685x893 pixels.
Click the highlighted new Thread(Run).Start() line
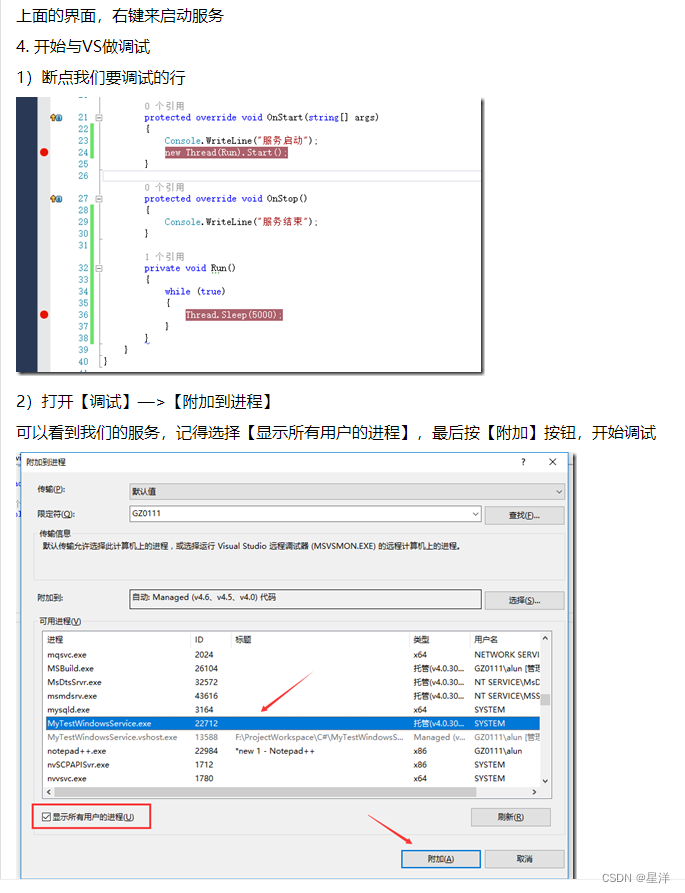pos(226,153)
